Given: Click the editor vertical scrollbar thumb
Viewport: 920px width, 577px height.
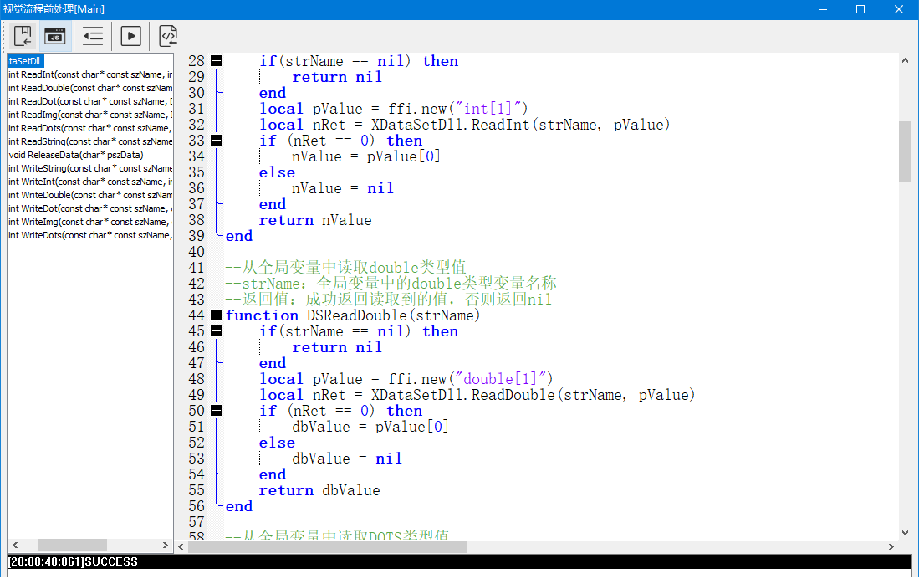Looking at the screenshot, I should [905, 150].
